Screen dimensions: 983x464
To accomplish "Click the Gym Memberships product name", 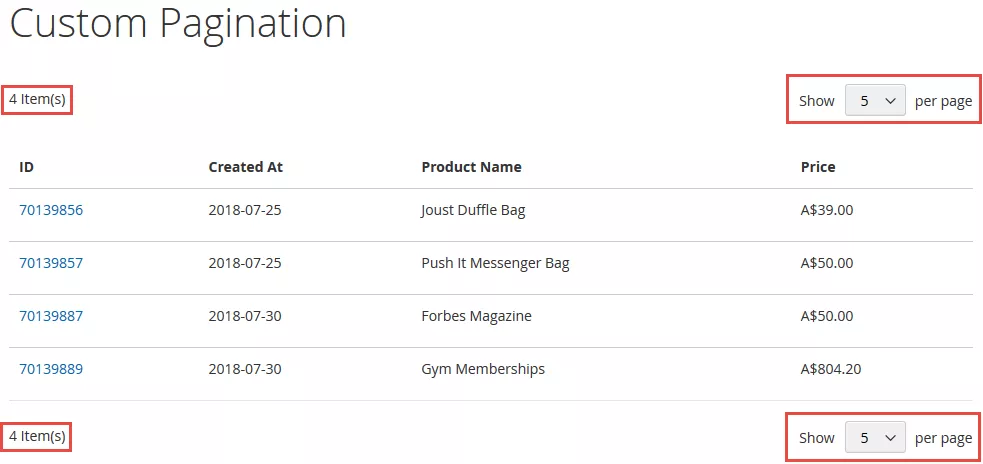I will click(x=483, y=369).
